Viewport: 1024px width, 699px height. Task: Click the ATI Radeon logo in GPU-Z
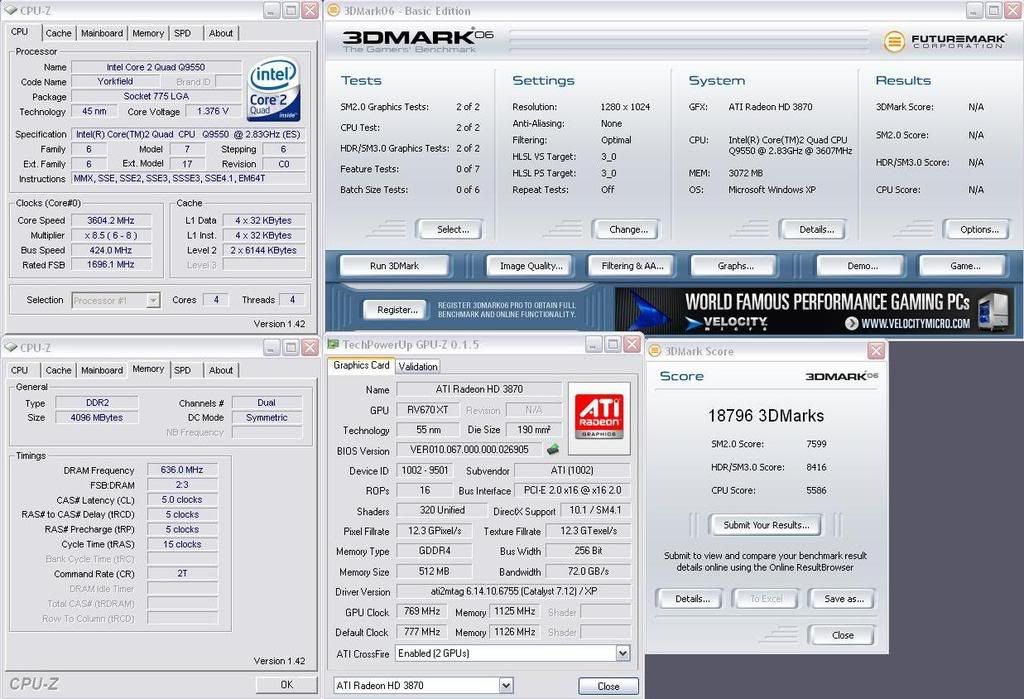tap(599, 418)
